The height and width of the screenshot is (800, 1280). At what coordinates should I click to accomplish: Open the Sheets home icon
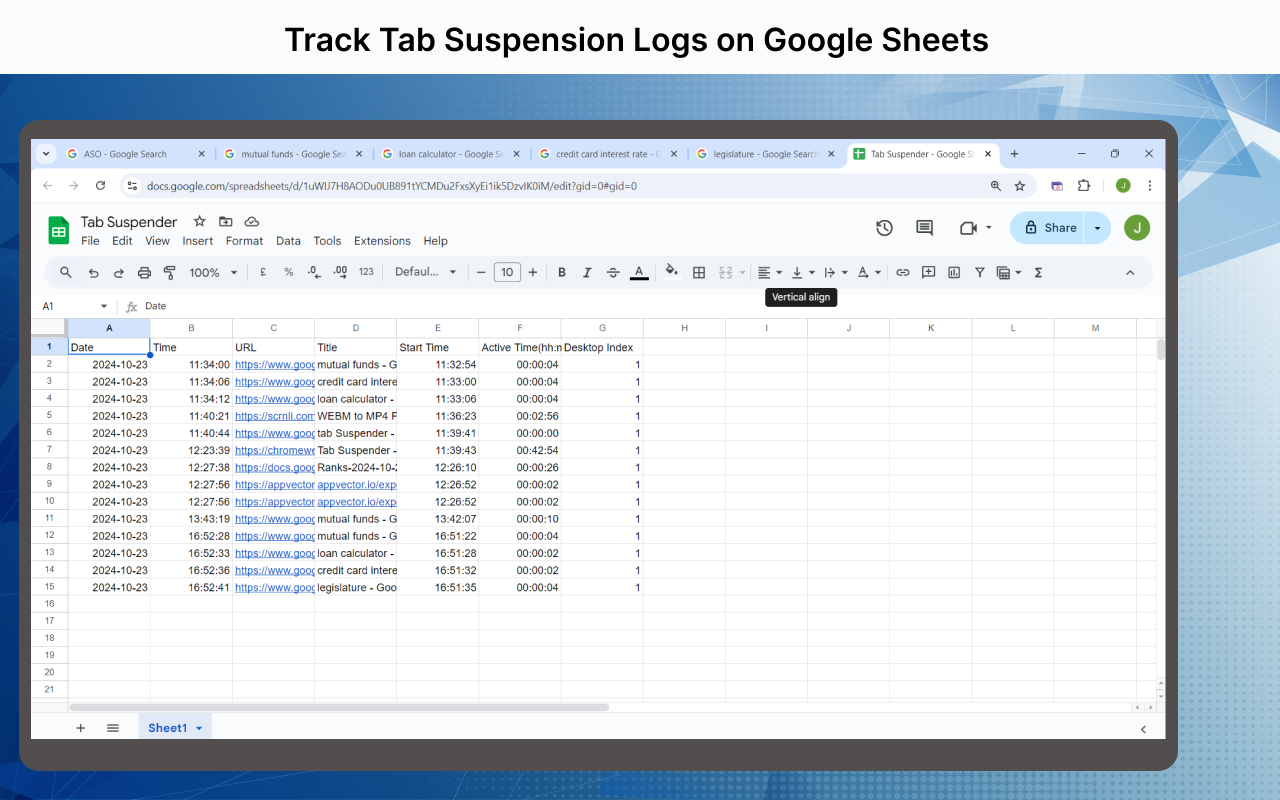[59, 230]
